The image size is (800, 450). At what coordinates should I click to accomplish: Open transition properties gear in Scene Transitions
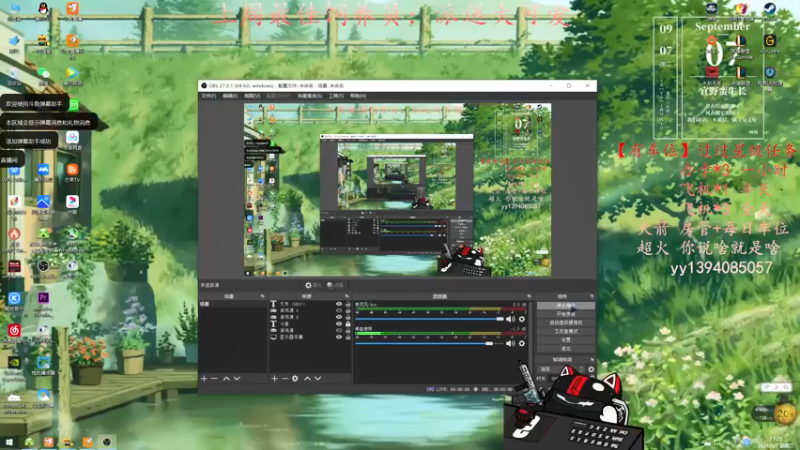click(x=591, y=369)
